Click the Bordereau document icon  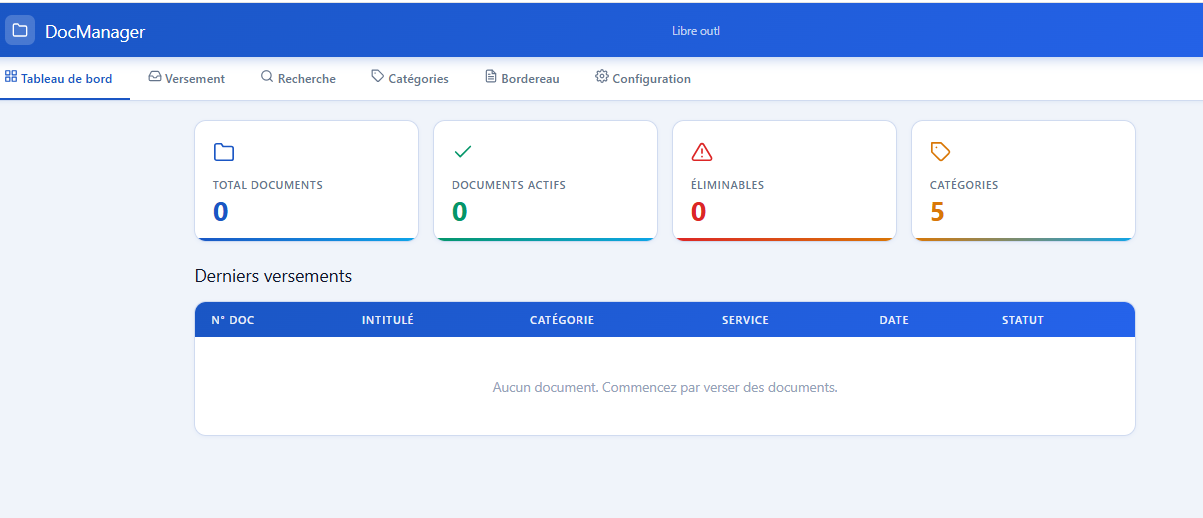[491, 77]
